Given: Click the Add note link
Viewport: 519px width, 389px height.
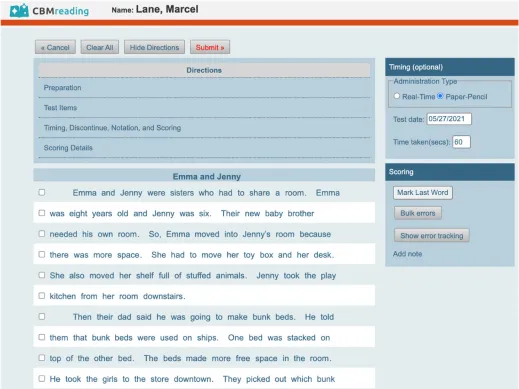Looking at the screenshot, I should (407, 254).
